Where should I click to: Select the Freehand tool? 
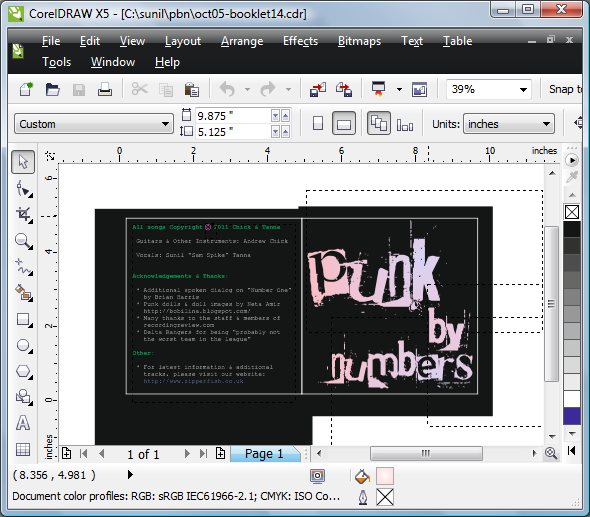pos(24,267)
